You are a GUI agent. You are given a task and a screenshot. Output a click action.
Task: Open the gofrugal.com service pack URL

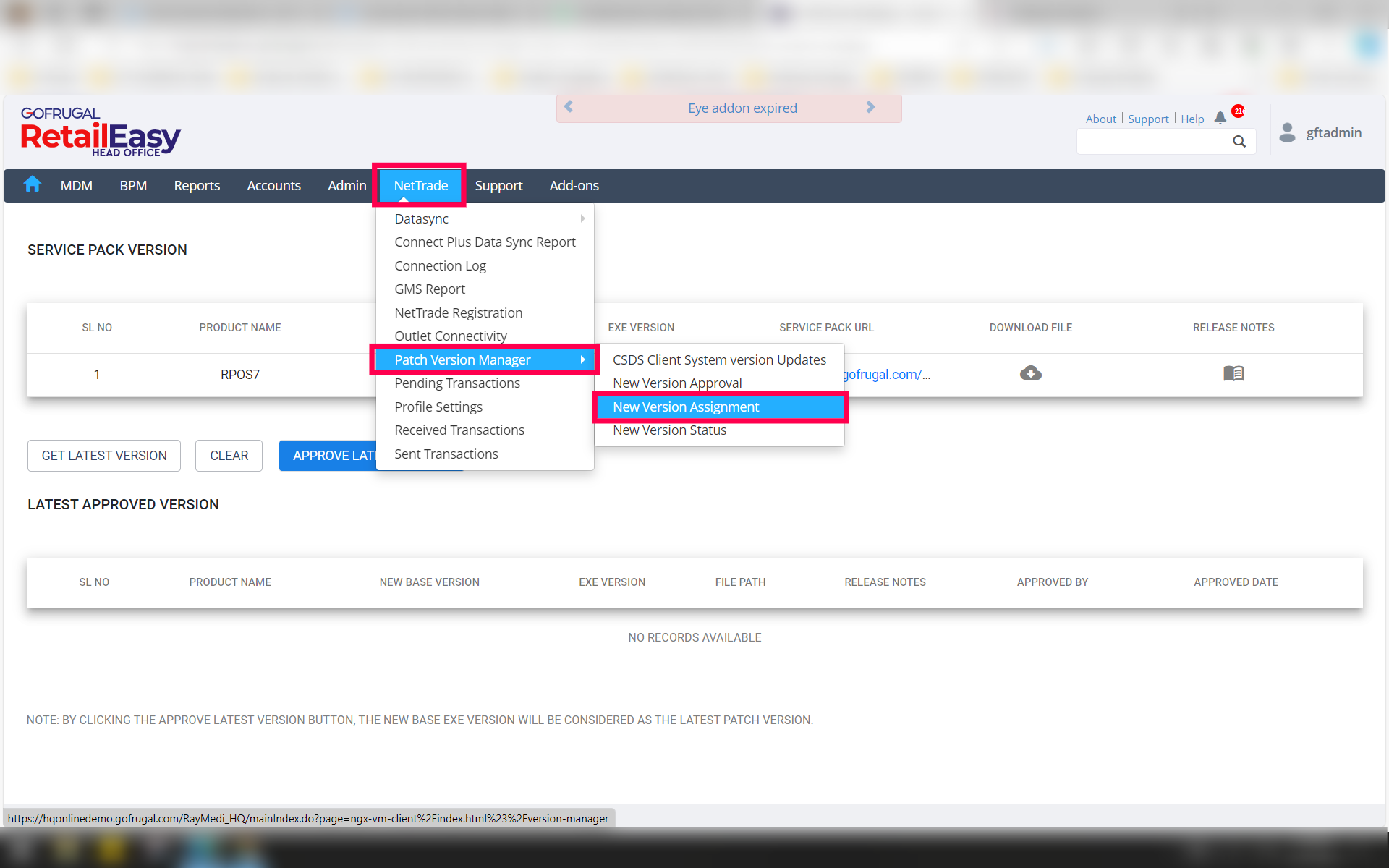click(887, 375)
